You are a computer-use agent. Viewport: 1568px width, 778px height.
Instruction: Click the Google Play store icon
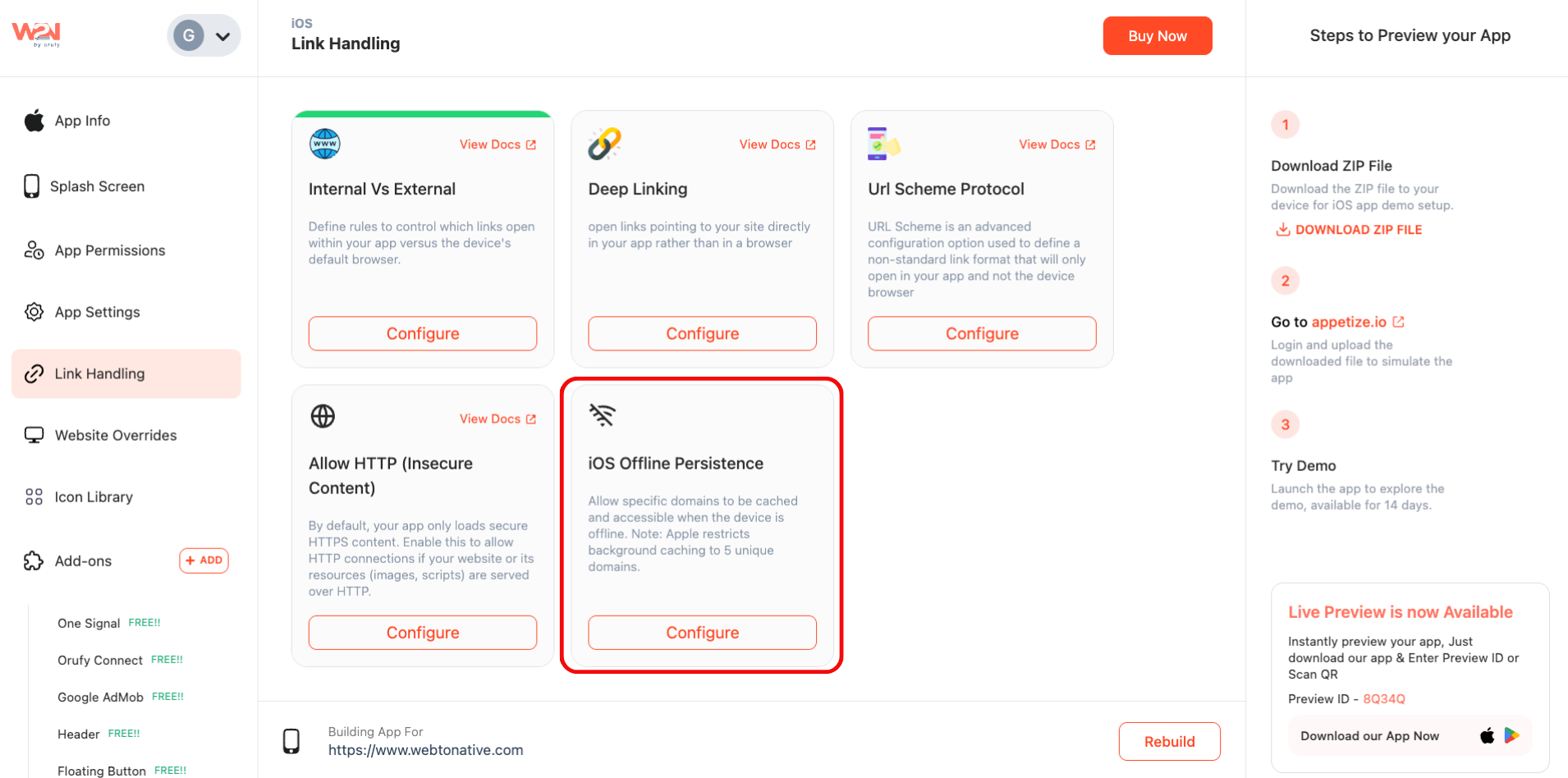click(1511, 735)
